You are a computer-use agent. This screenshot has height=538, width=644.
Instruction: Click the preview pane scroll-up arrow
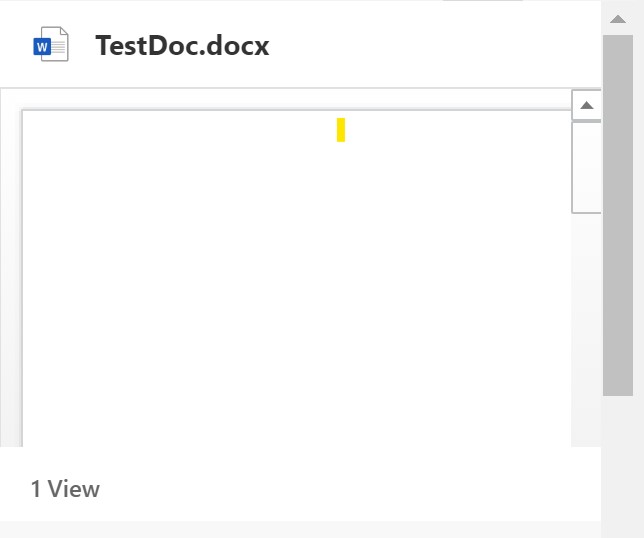(586, 106)
